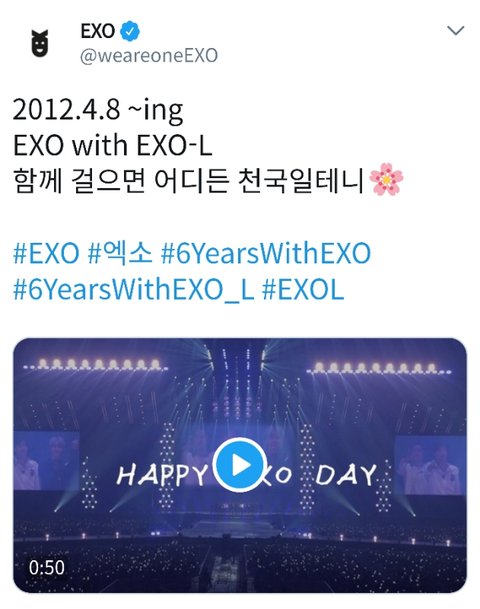Screen dimensions: 480x609
Task: Click the 0:50 video duration label
Action: (x=47, y=567)
